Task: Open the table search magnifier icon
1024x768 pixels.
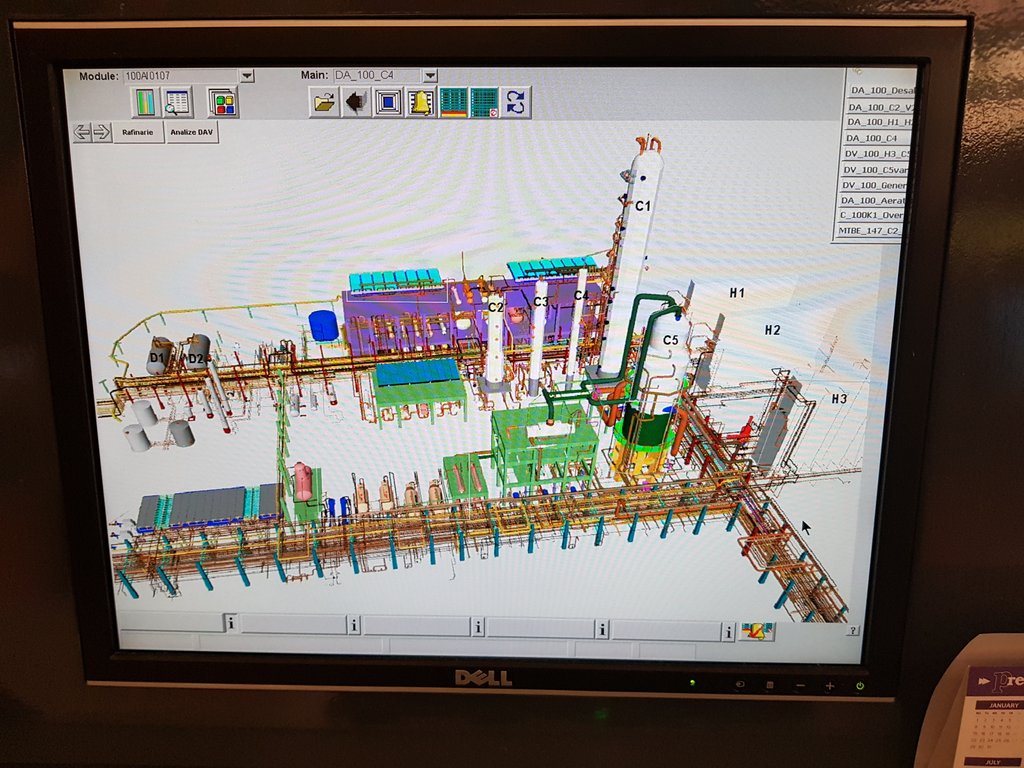Action: tap(176, 103)
